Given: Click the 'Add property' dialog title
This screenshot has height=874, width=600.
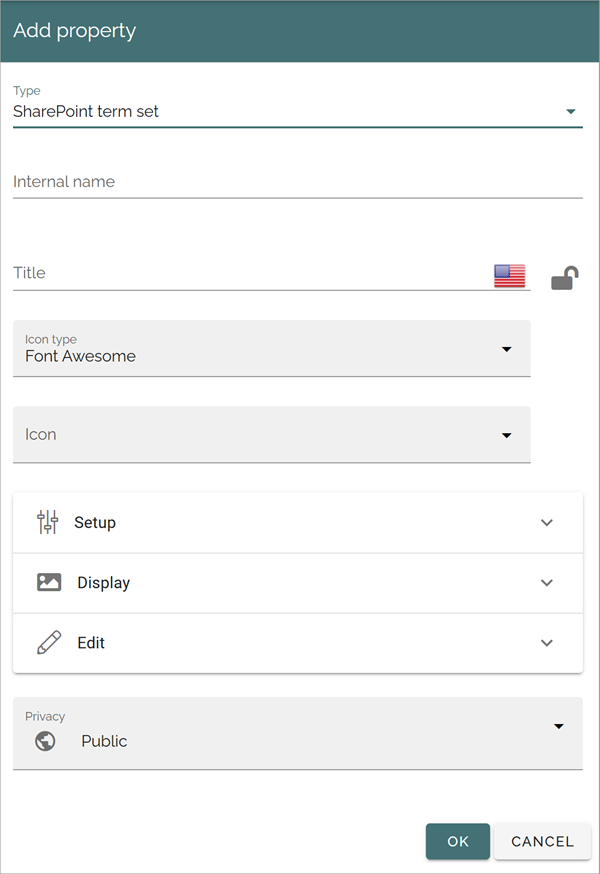Looking at the screenshot, I should pyautogui.click(x=75, y=31).
